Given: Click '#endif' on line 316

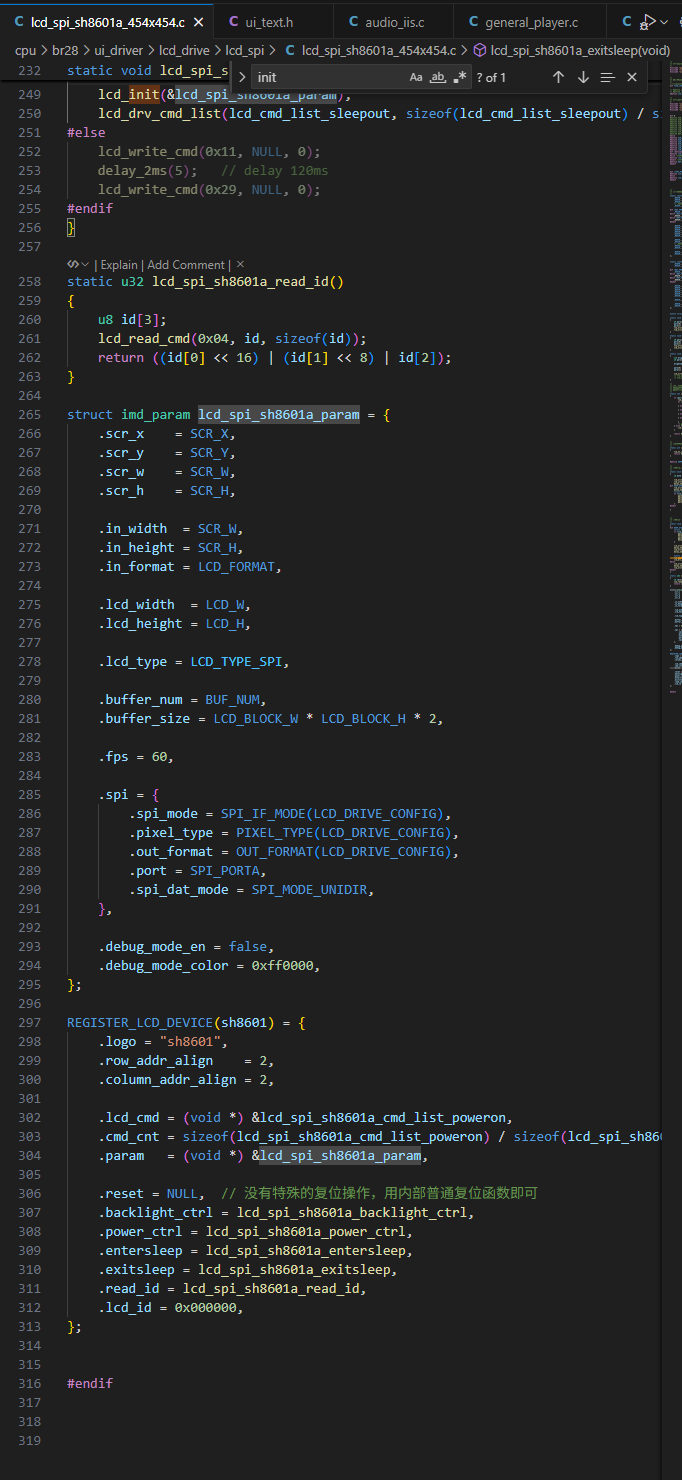Looking at the screenshot, I should pos(90,1384).
